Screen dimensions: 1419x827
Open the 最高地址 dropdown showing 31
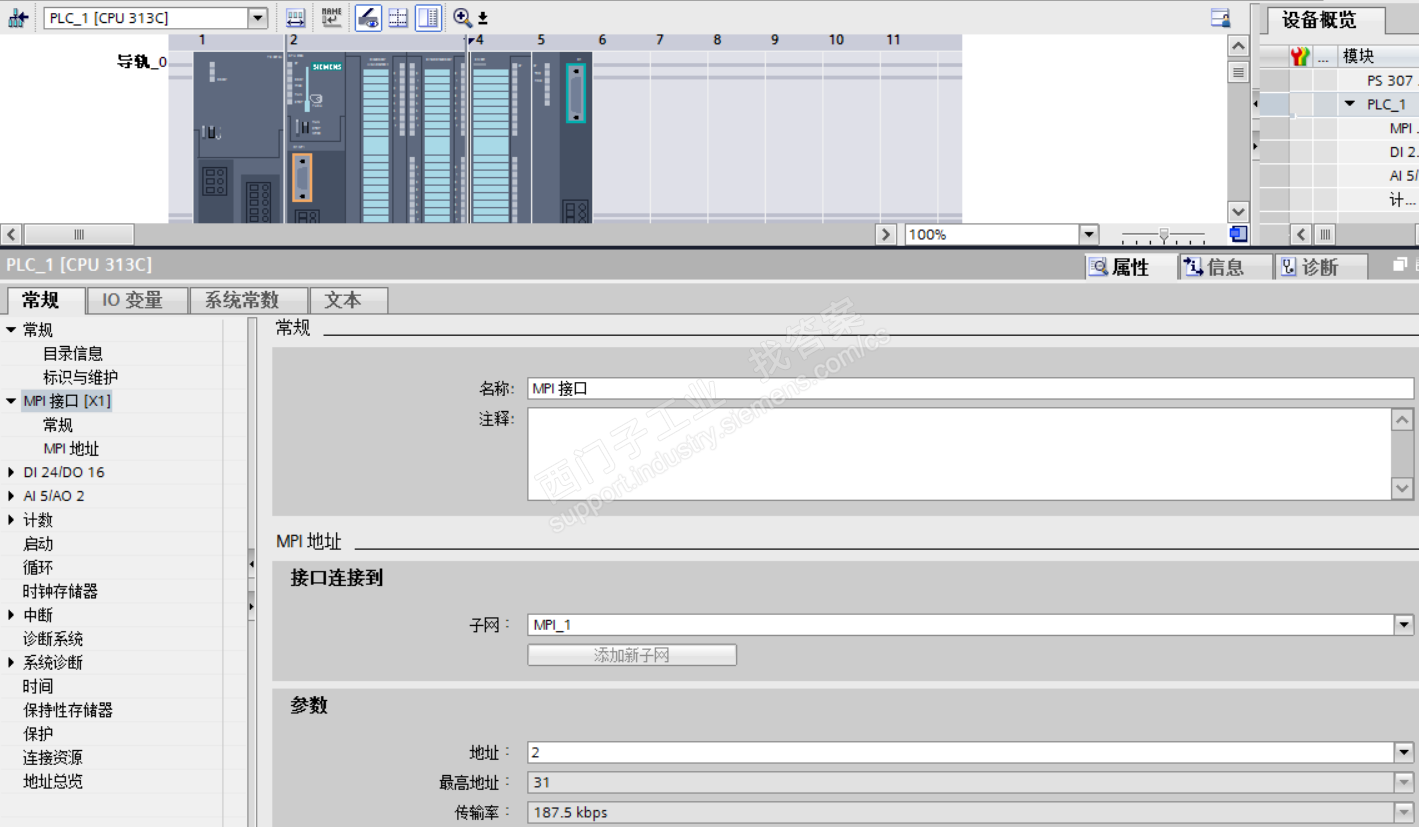tap(1404, 782)
